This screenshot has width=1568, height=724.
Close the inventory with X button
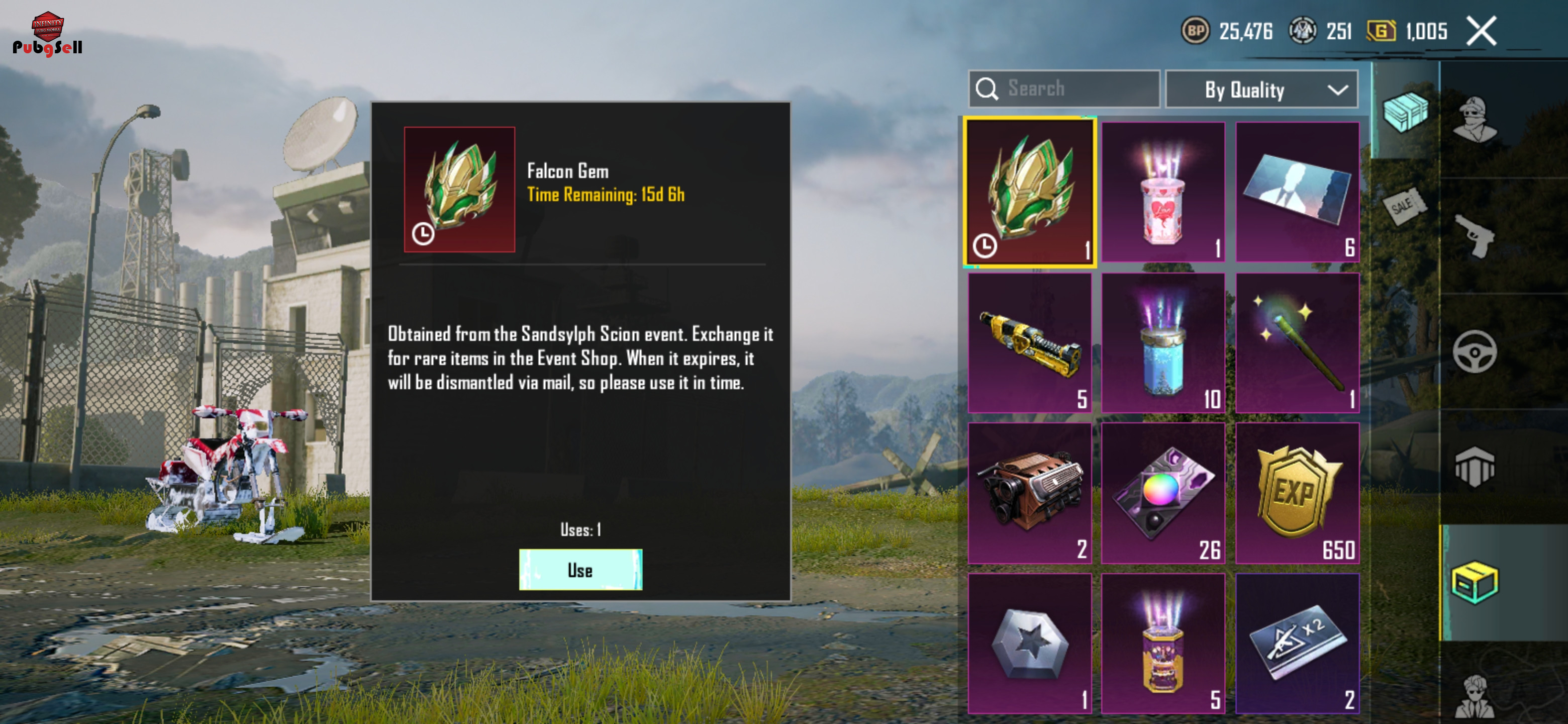coord(1481,31)
